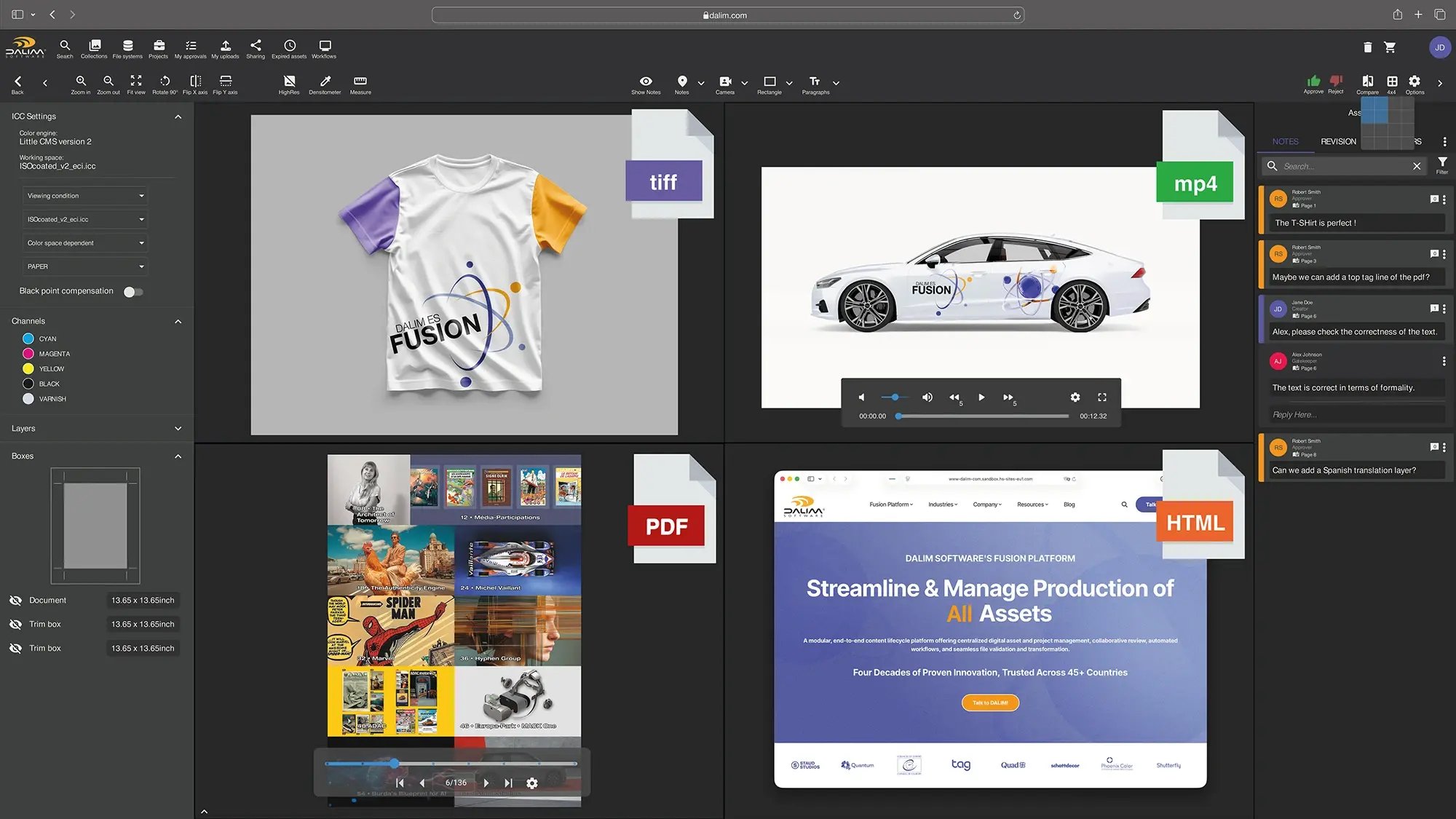Zoom out of the viewer

pos(108,84)
